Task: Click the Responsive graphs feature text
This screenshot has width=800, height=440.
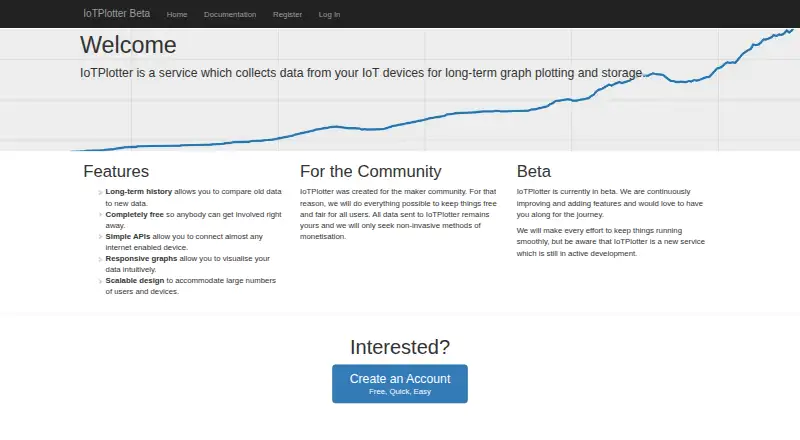Action: coord(188,264)
